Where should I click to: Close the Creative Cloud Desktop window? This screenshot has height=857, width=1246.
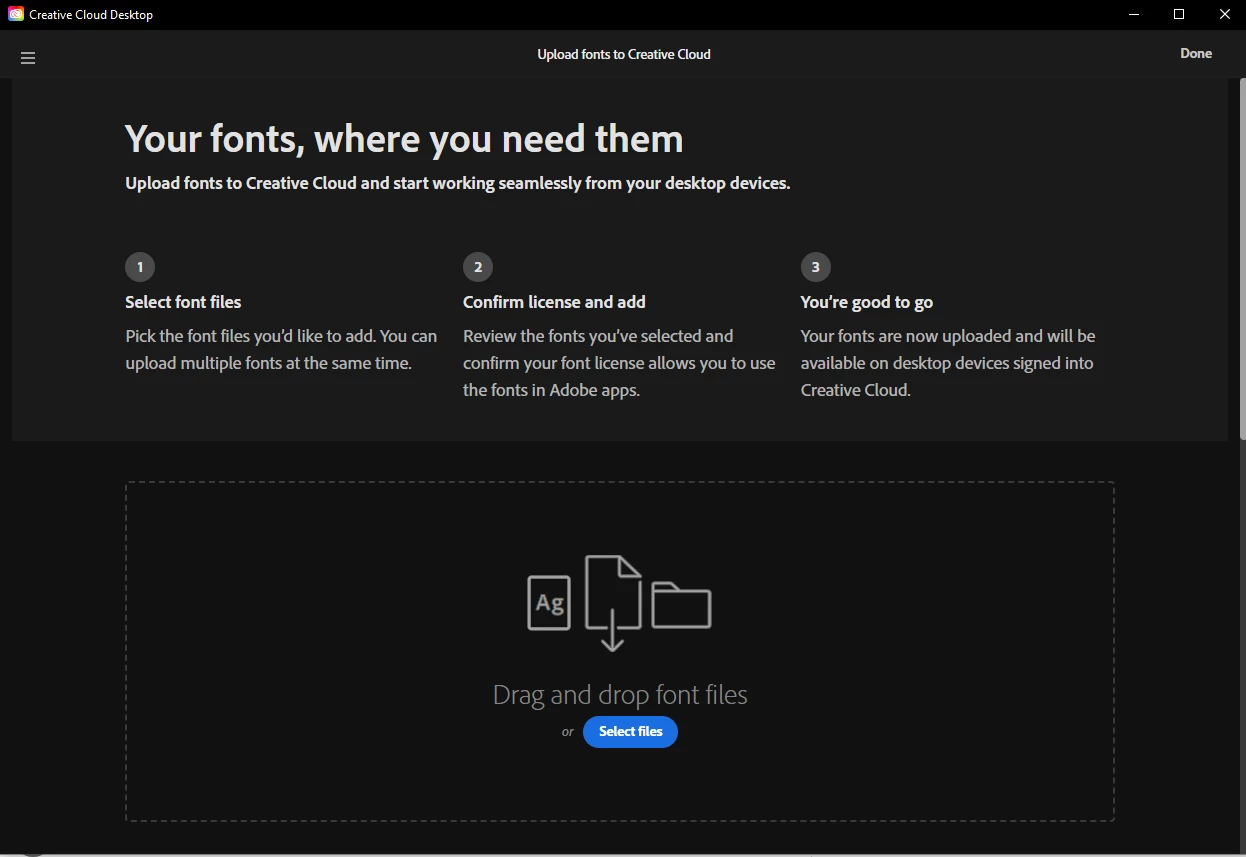tap(1224, 15)
